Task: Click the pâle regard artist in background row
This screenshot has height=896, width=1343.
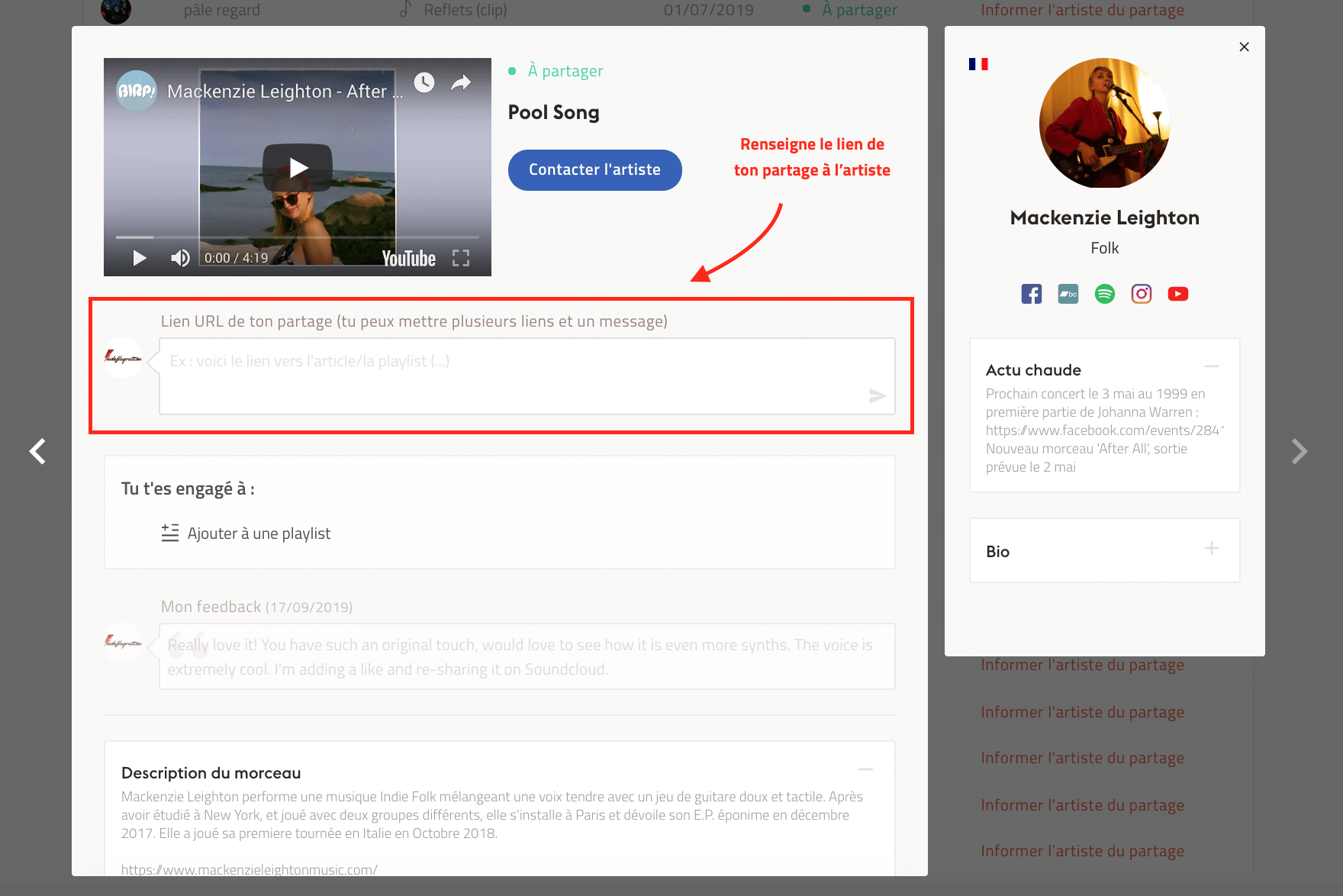Action: pyautogui.click(x=222, y=10)
